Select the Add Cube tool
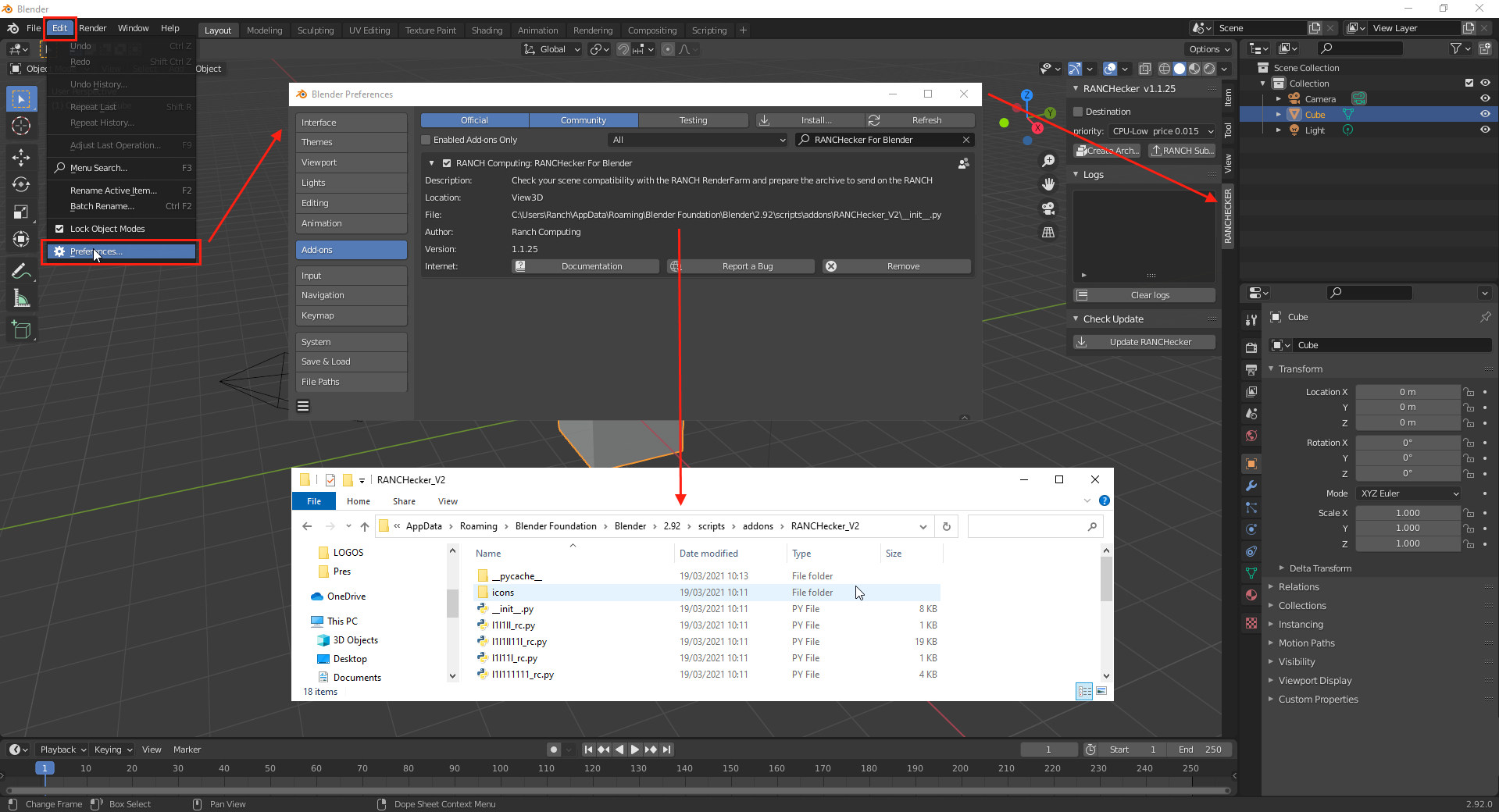Image resolution: width=1499 pixels, height=812 pixels. click(21, 330)
